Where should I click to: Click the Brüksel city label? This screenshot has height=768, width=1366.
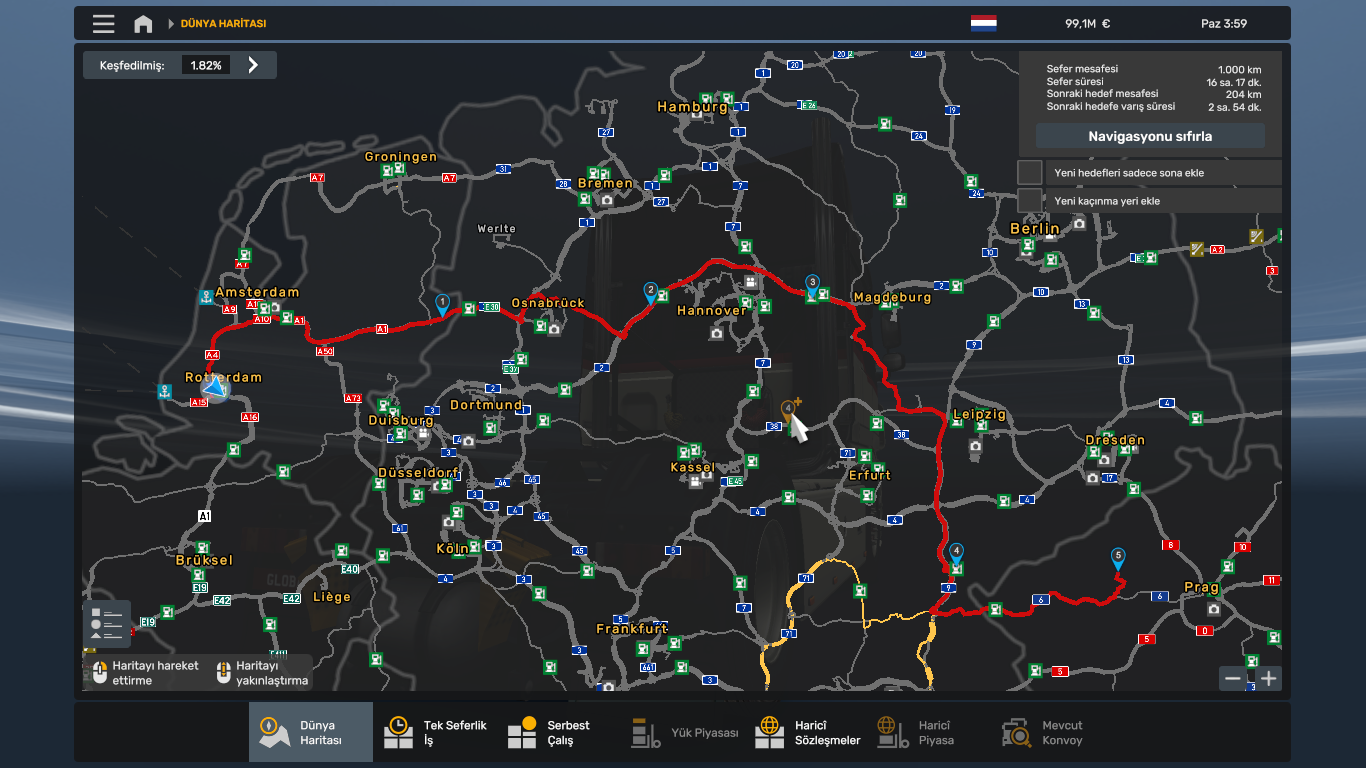tap(204, 560)
